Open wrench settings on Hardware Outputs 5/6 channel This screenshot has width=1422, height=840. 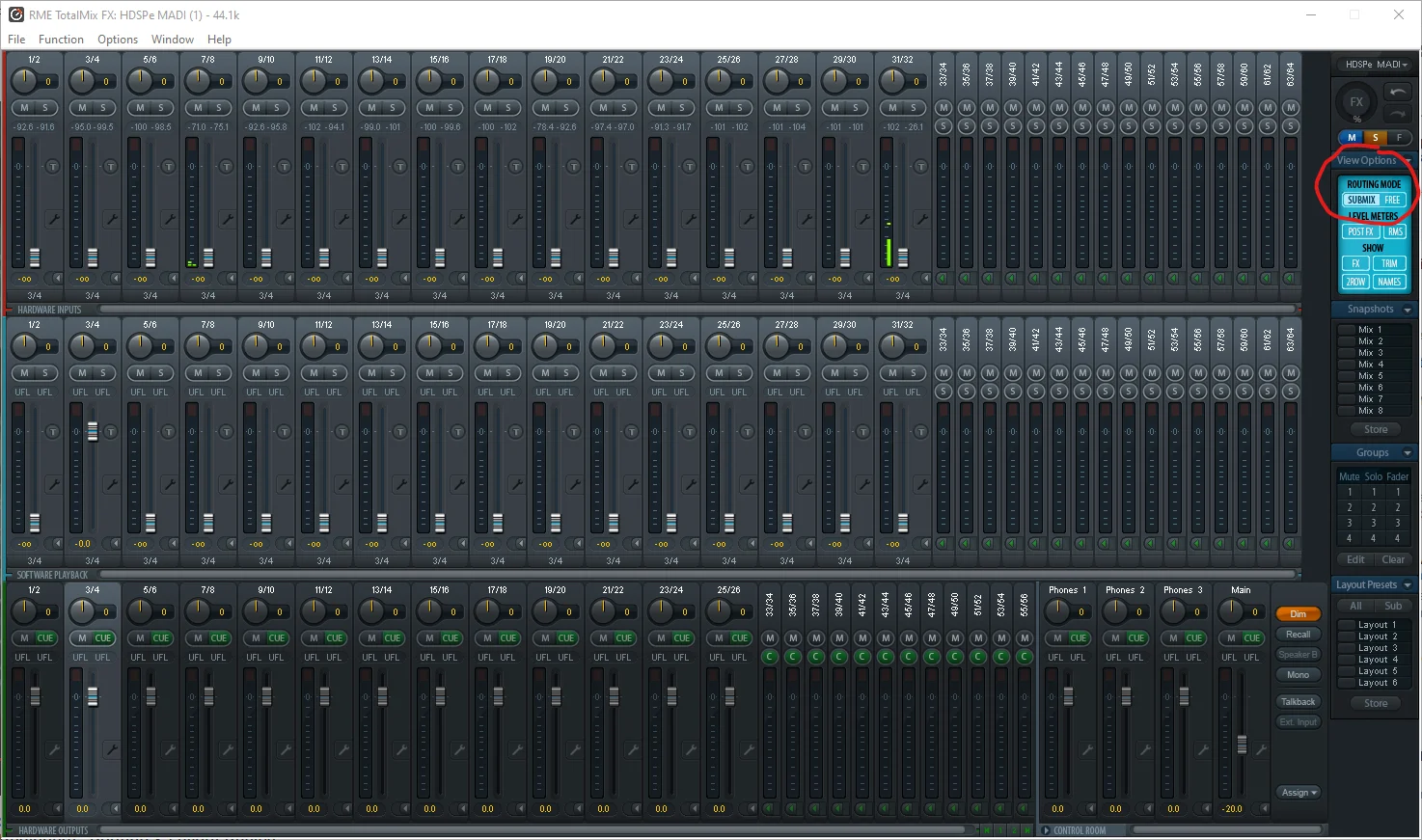point(169,749)
